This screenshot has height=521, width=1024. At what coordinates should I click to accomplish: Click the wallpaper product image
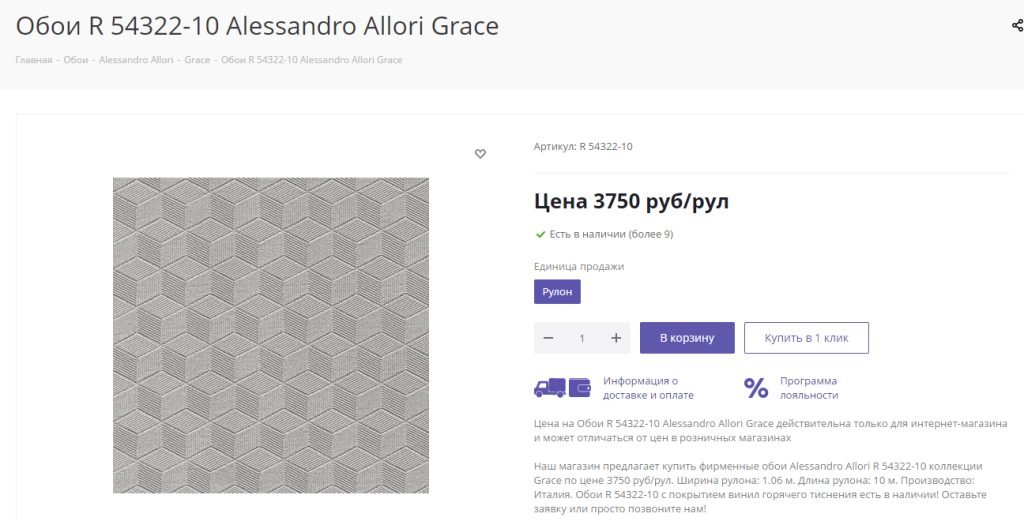click(271, 335)
